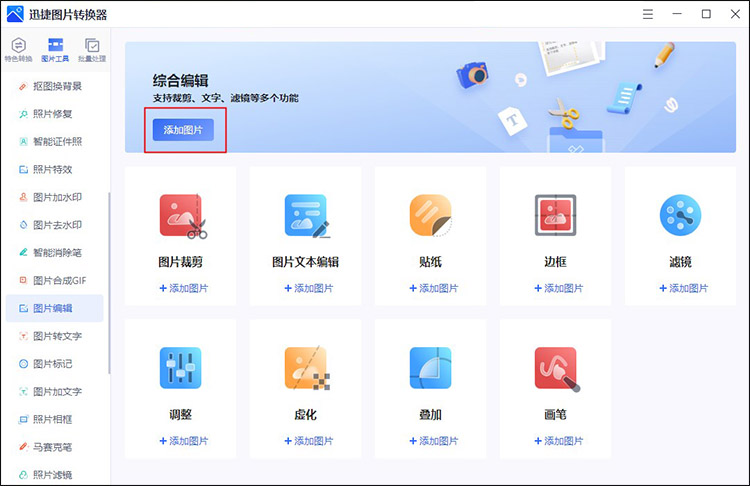Click the red 画笔 brush icon
This screenshot has height=486, width=750.
click(557, 369)
